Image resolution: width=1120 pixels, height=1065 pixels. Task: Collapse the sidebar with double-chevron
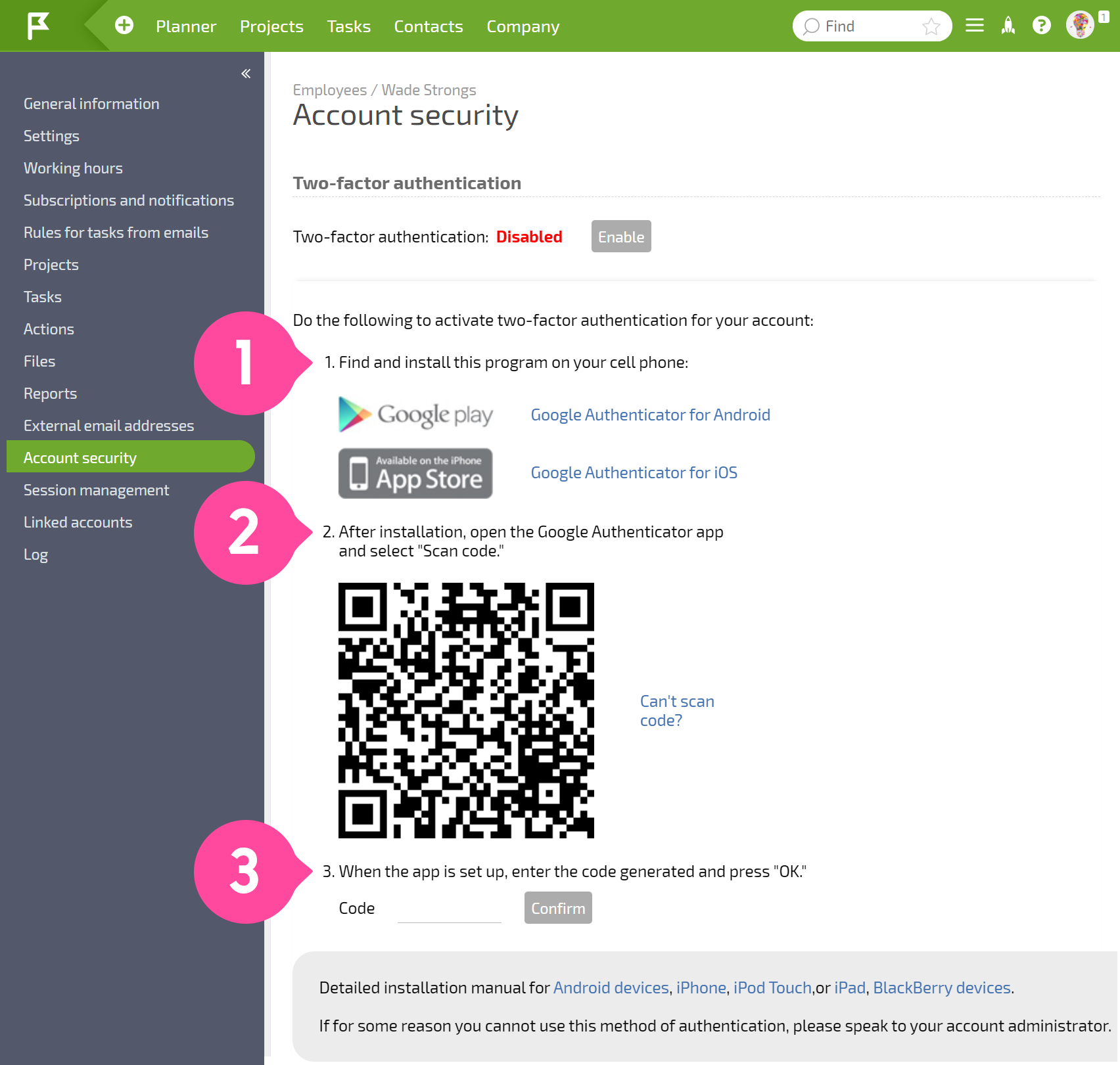[x=246, y=74]
